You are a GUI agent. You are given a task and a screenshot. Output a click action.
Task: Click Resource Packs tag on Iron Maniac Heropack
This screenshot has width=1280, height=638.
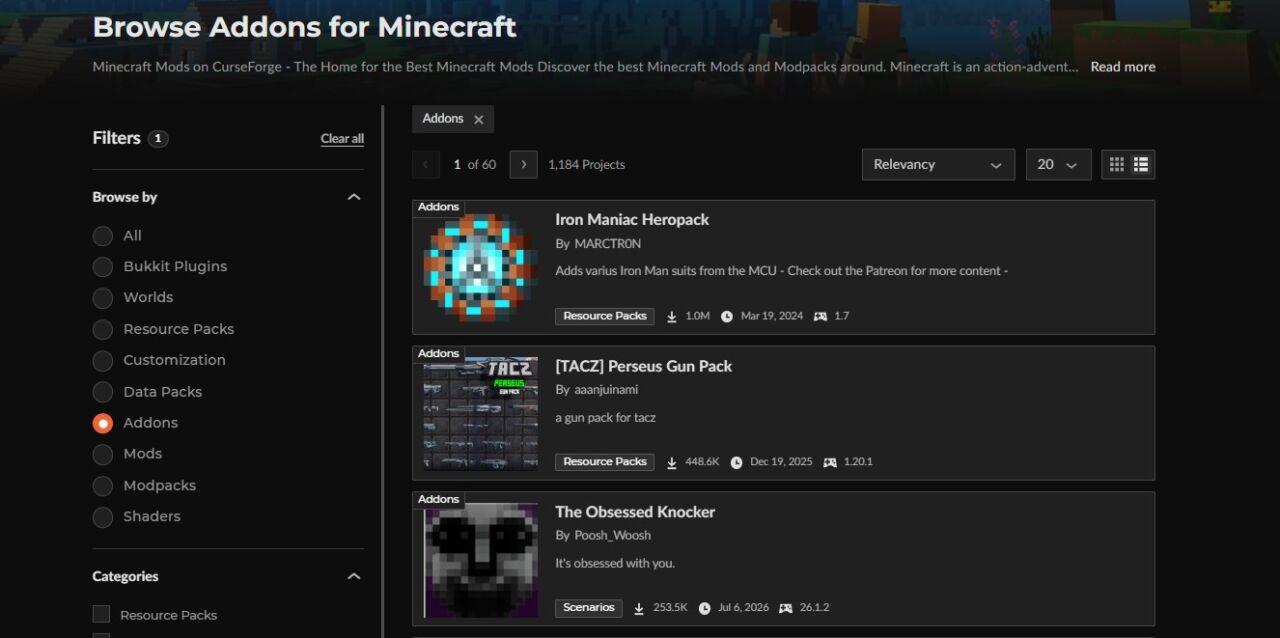(605, 316)
